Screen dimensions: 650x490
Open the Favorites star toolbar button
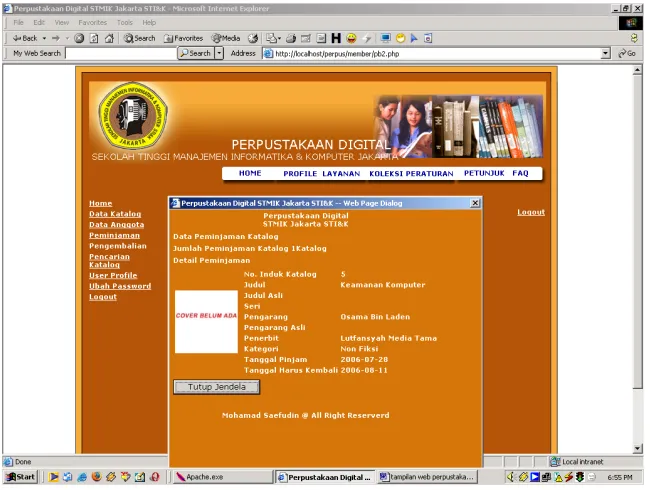[x=183, y=39]
